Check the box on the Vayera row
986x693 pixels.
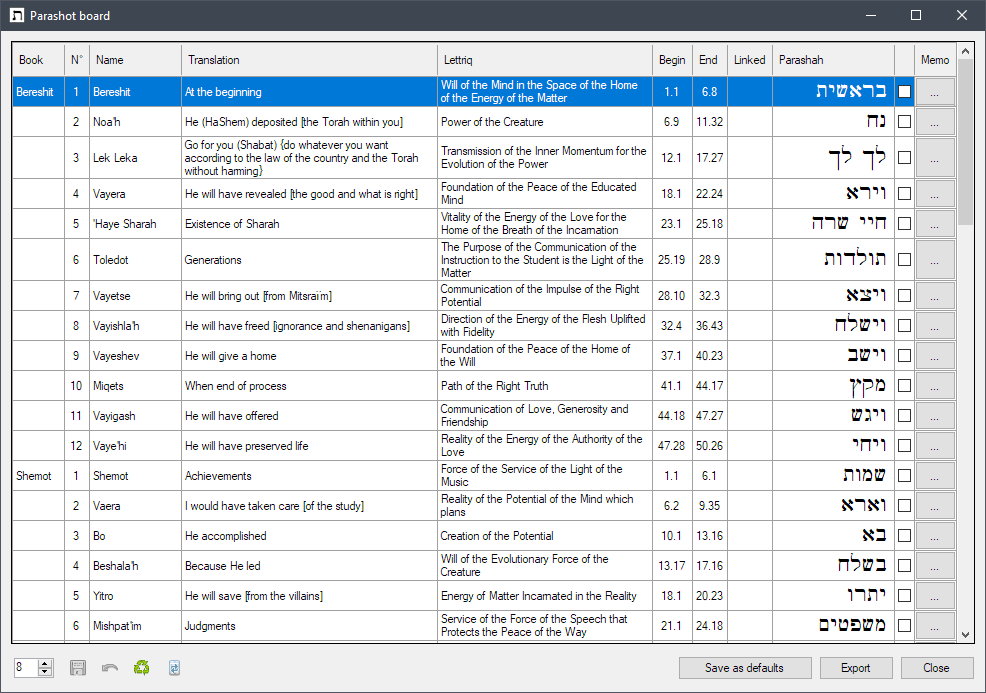[x=904, y=194]
